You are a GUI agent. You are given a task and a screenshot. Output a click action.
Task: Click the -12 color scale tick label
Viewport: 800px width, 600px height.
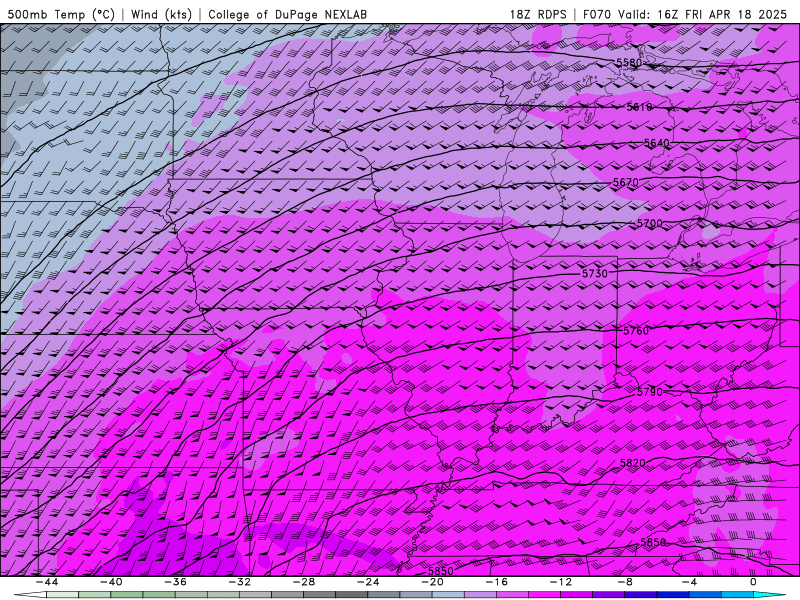(x=561, y=582)
